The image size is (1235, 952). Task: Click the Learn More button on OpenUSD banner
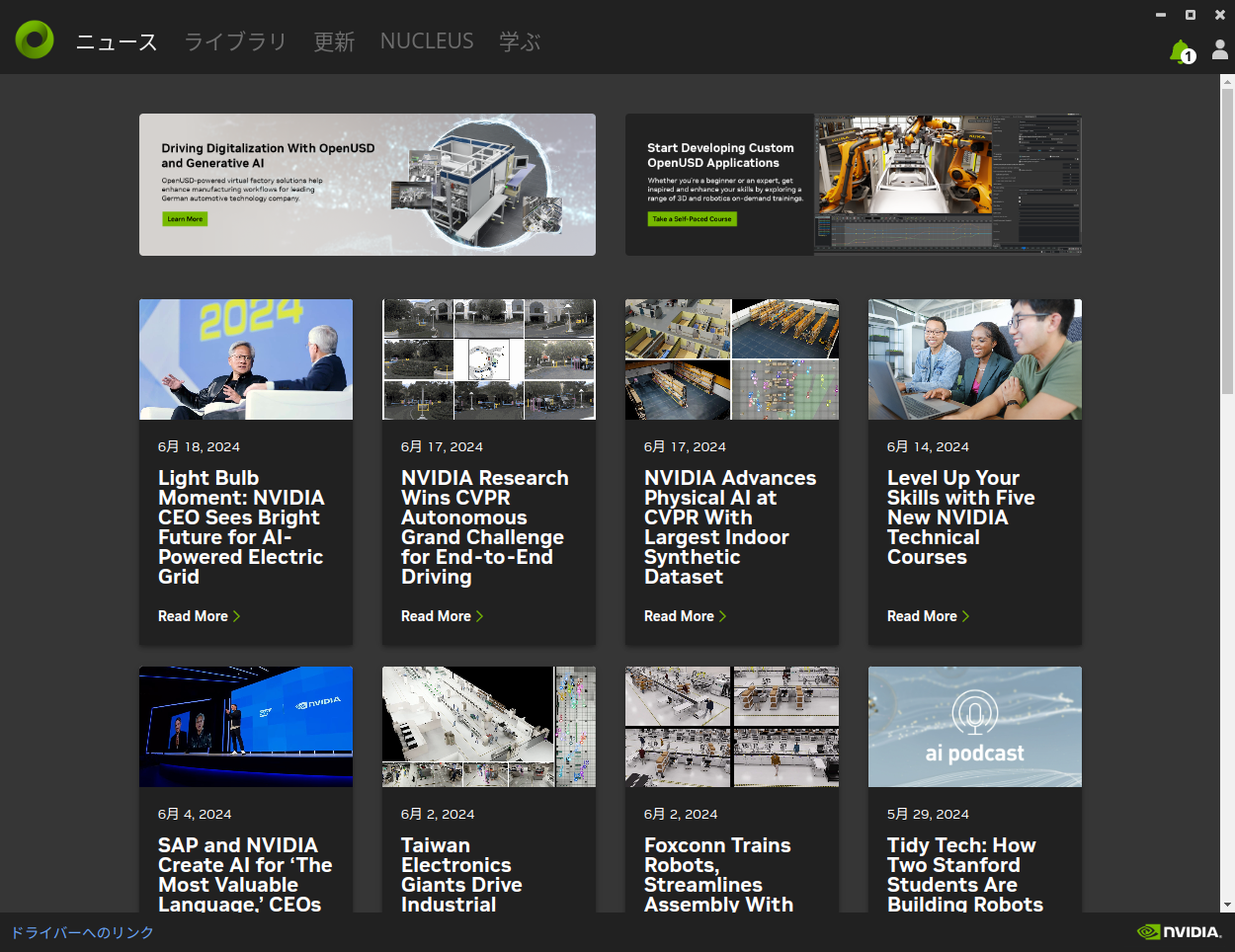[185, 219]
